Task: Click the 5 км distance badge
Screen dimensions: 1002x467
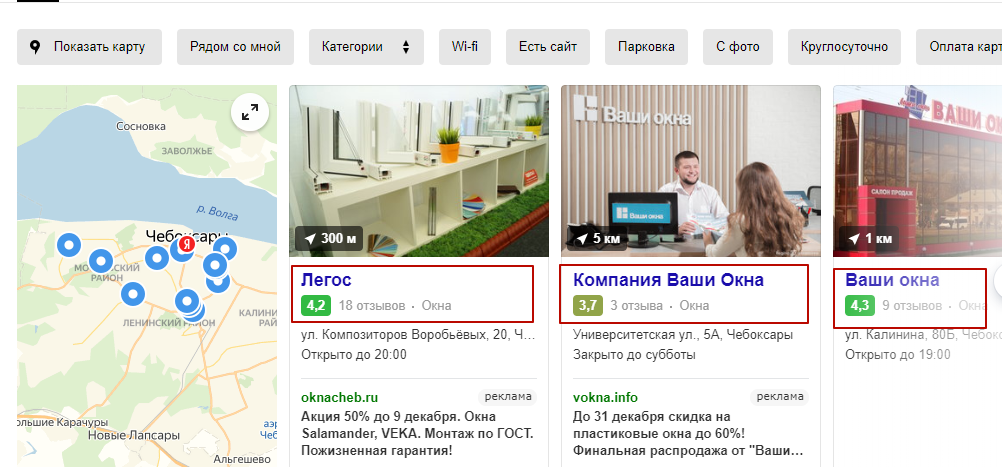Action: coord(597,239)
